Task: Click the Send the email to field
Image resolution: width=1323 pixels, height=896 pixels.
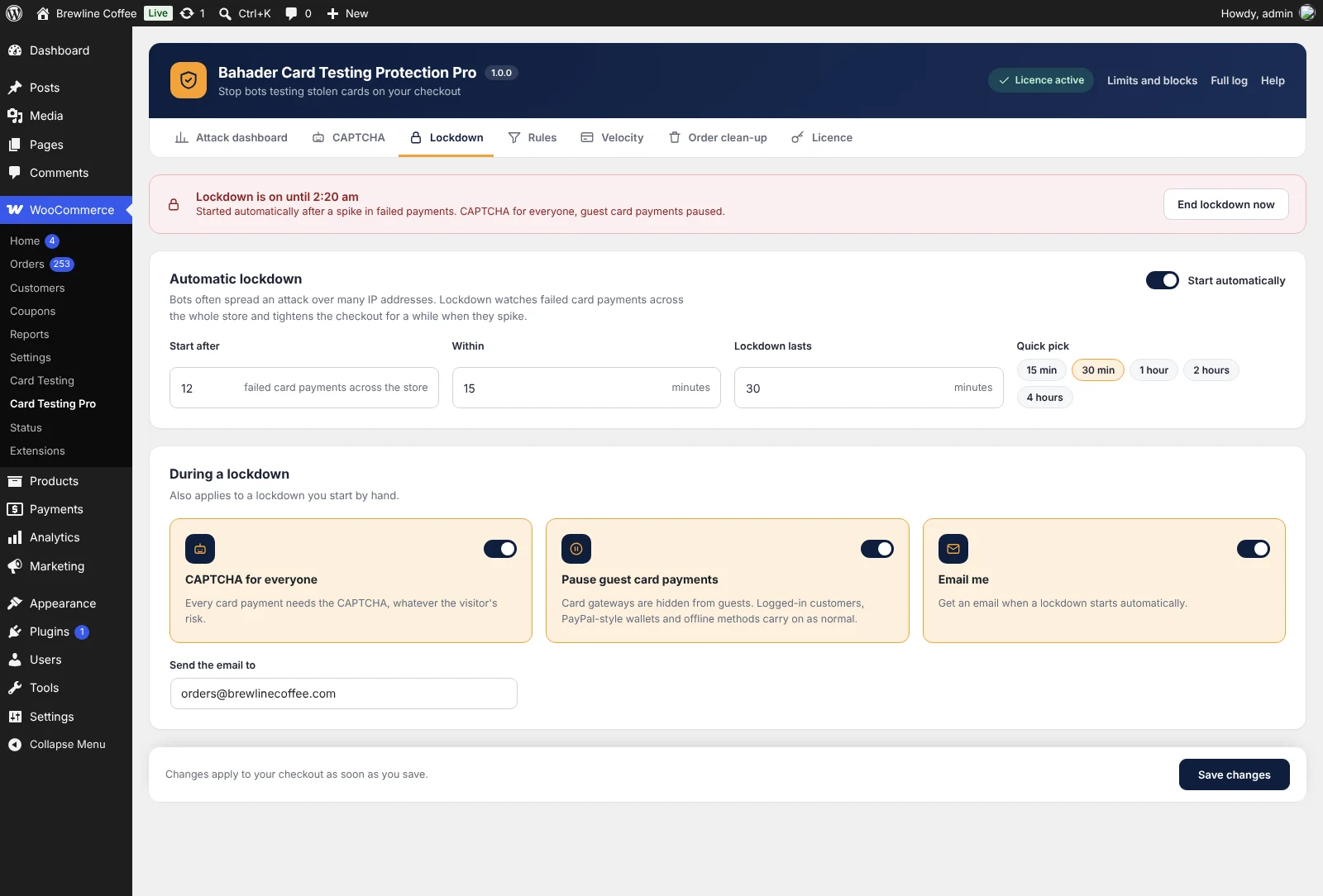Action: pyautogui.click(x=344, y=693)
